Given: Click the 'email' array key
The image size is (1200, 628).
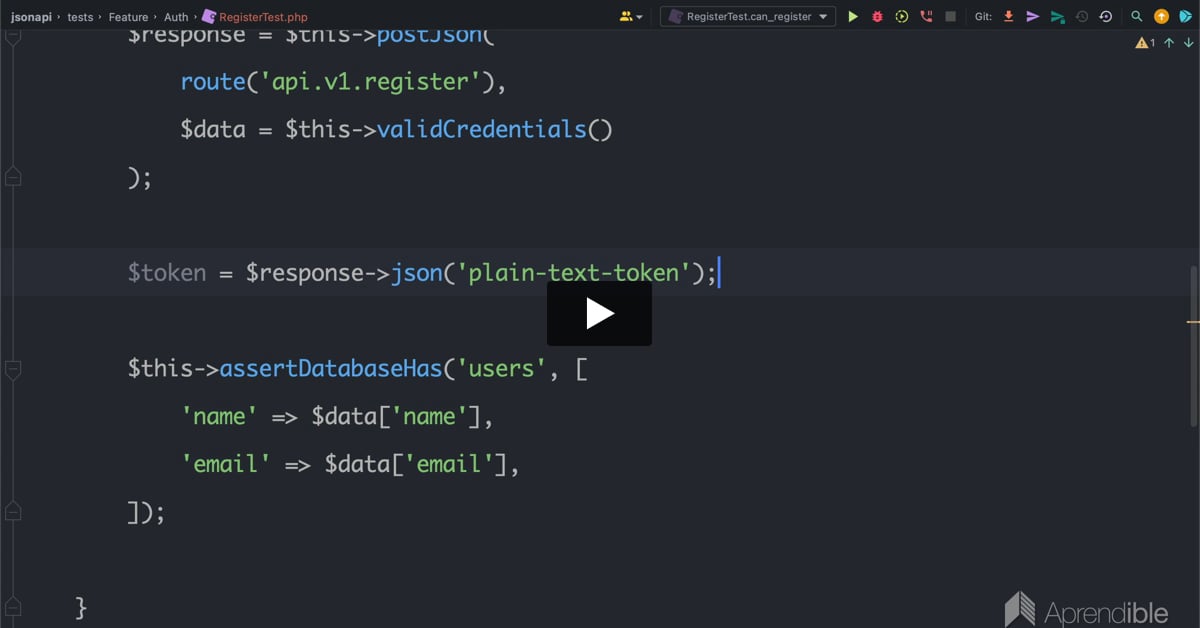Looking at the screenshot, I should (x=226, y=465).
